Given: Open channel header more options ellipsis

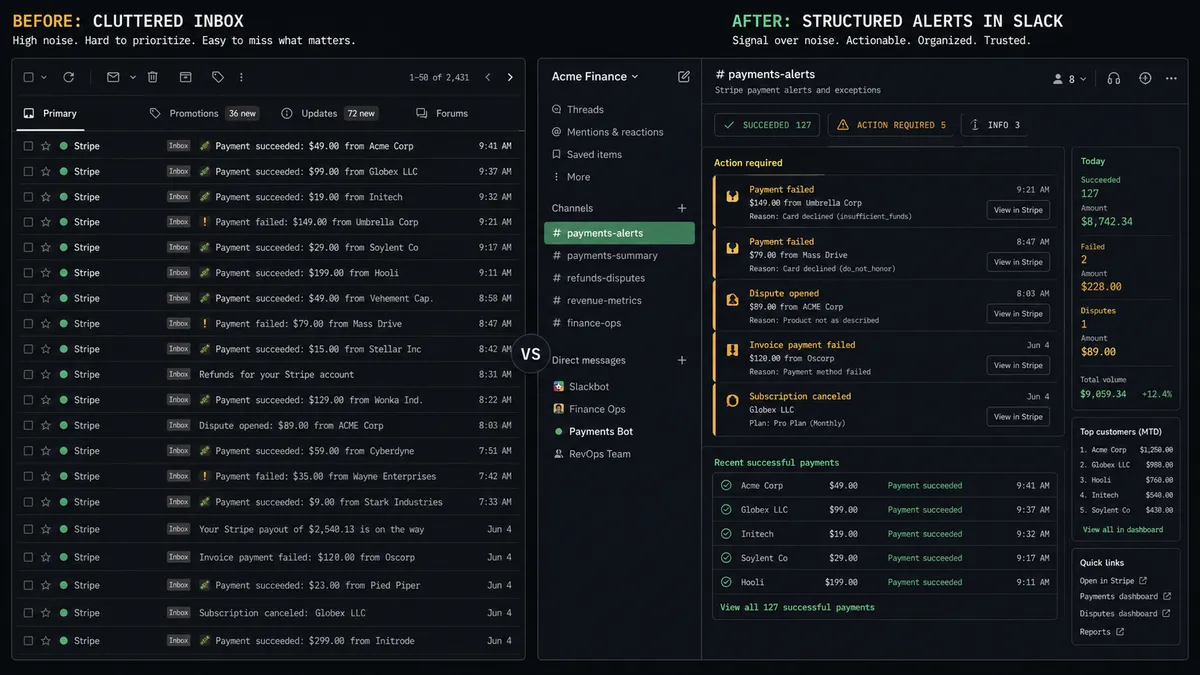Looking at the screenshot, I should coord(1172,78).
